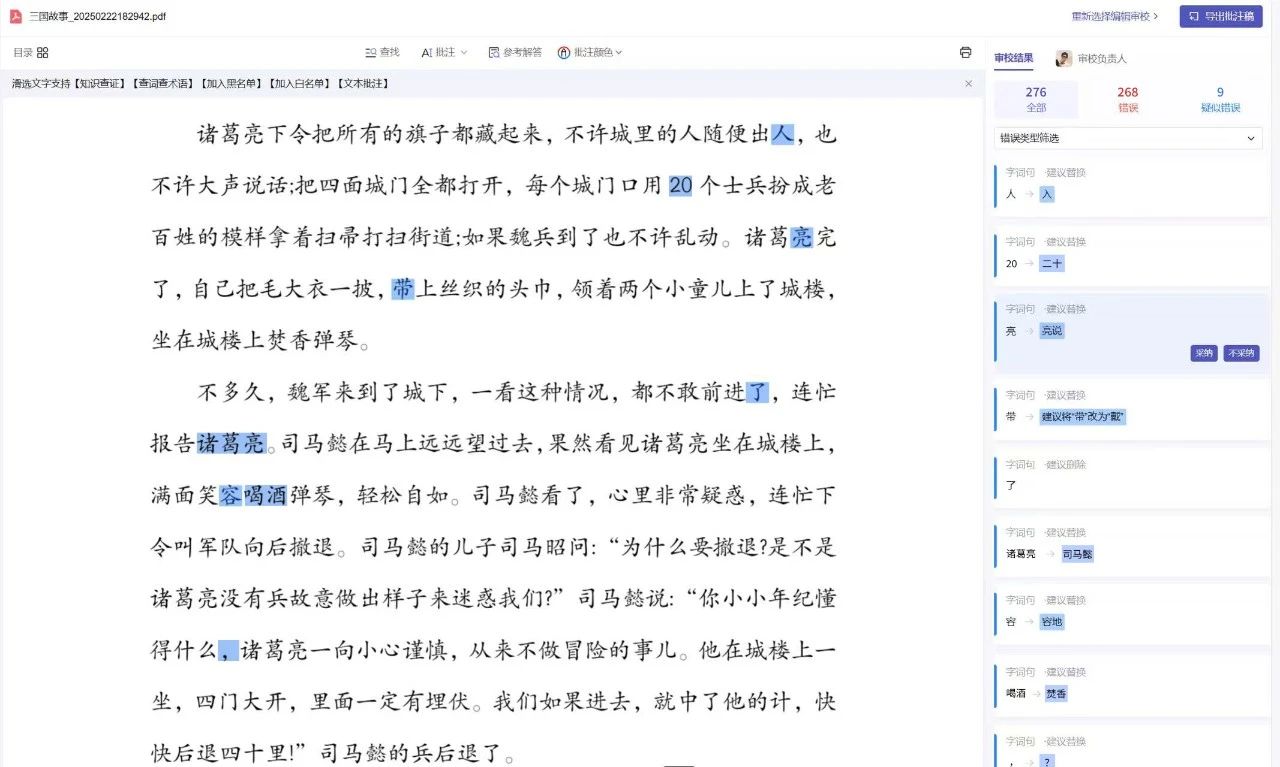Screen dimensions: 1280x767
Task: Open the 目录 table of contents grid icon
Action: 42,53
